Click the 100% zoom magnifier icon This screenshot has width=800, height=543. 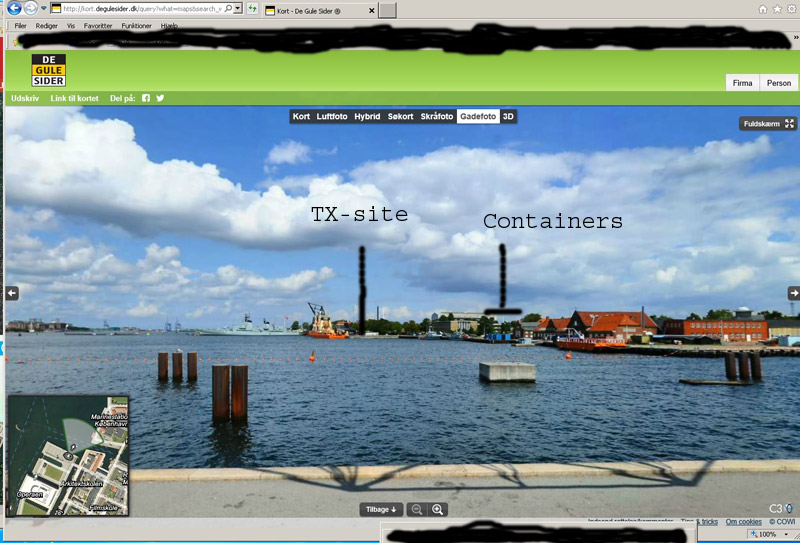click(755, 534)
